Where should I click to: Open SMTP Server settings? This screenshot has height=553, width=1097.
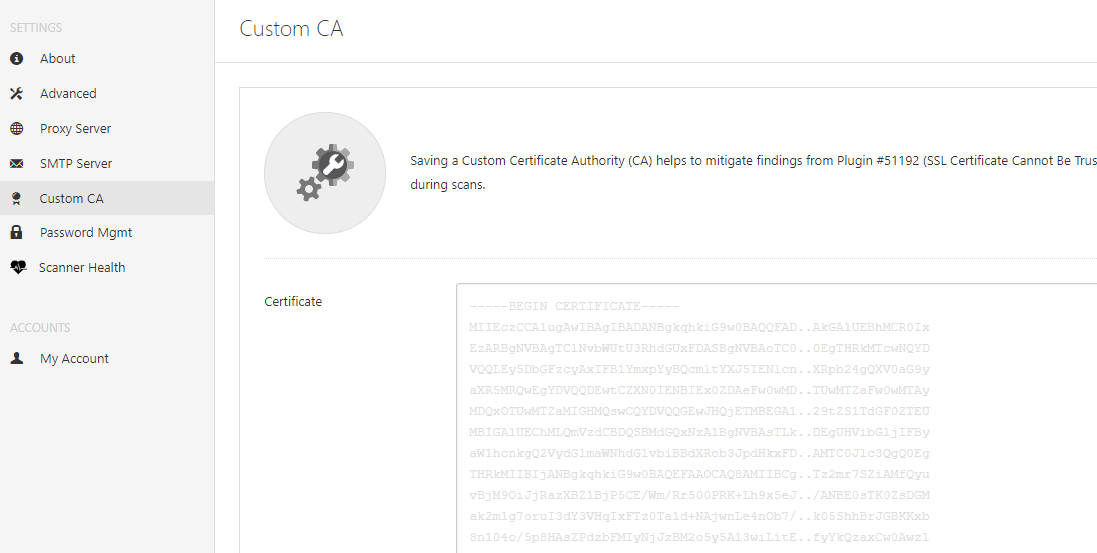coord(76,164)
